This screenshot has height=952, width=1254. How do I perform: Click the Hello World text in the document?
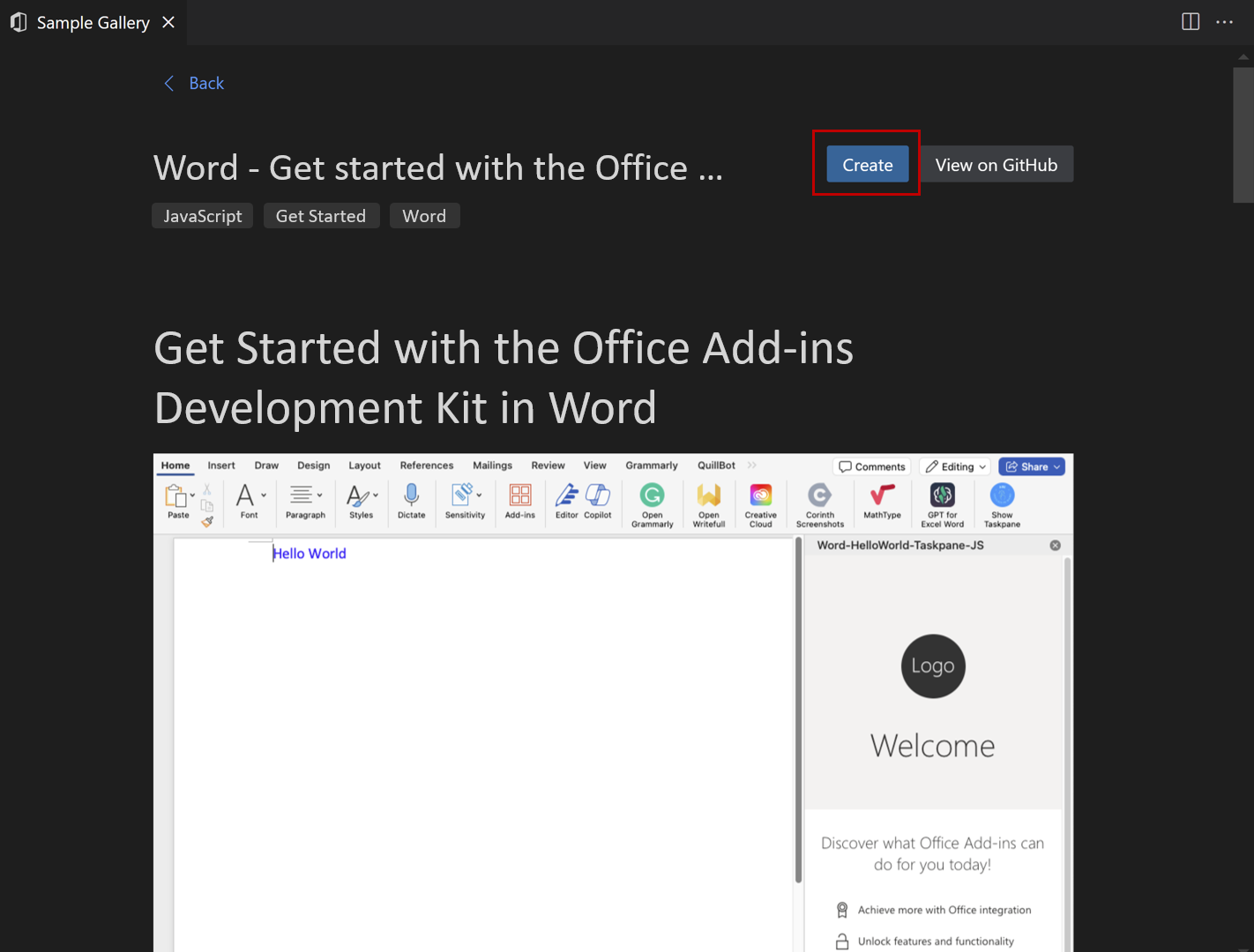click(x=310, y=554)
